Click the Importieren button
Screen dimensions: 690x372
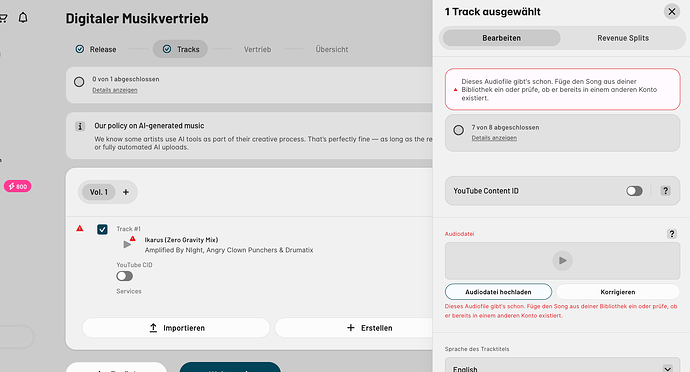pyautogui.click(x=176, y=328)
